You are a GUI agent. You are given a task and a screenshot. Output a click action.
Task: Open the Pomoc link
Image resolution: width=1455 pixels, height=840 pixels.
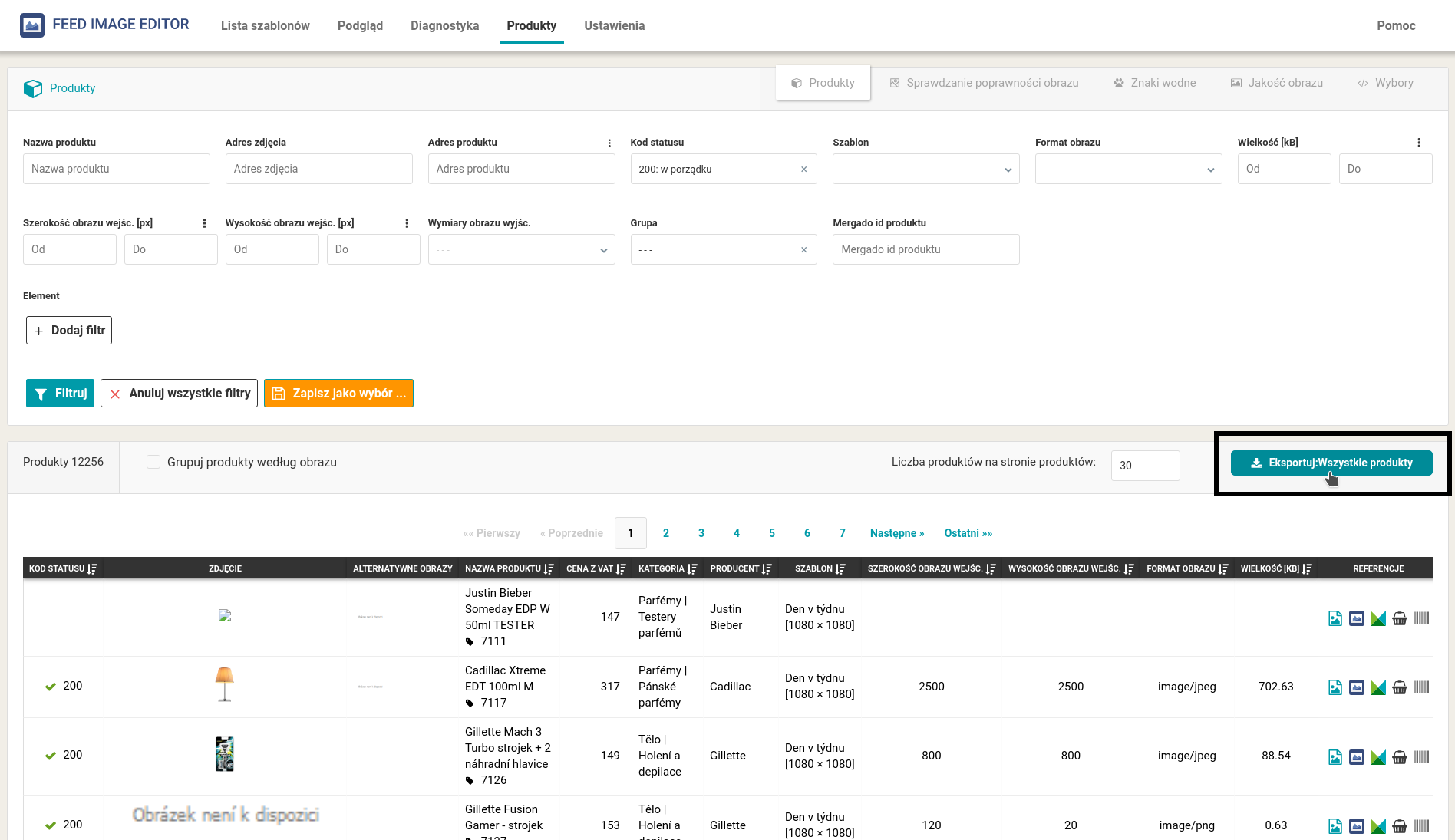(1396, 25)
